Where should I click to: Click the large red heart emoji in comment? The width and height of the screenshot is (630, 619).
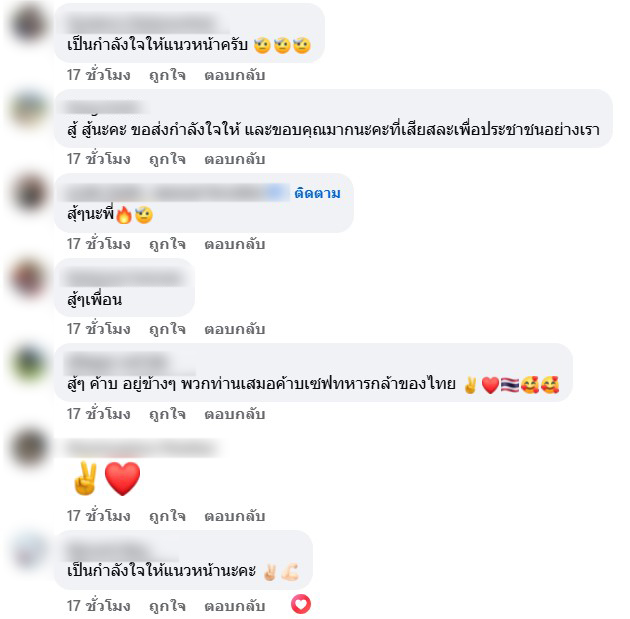point(123,478)
